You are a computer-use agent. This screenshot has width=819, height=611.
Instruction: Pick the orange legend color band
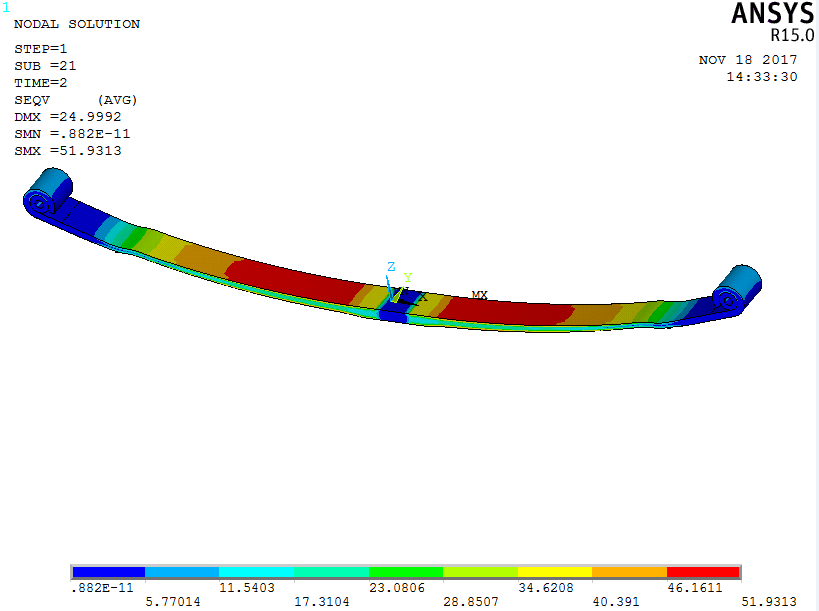(629, 572)
